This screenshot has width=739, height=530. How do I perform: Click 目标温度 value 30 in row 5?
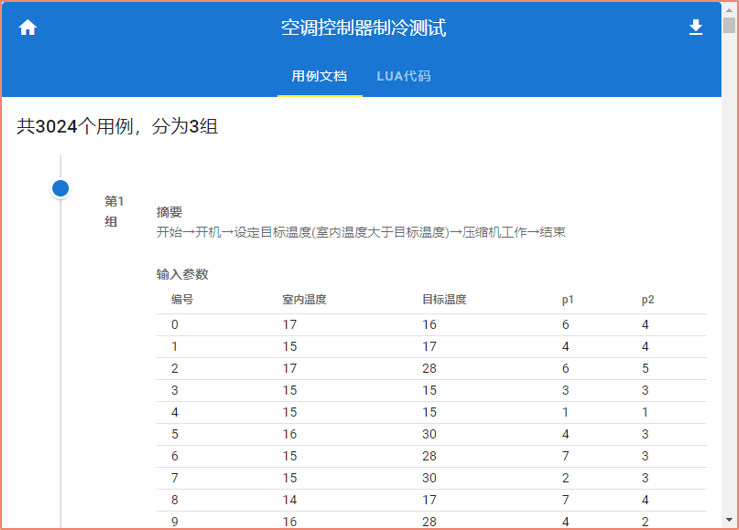[429, 434]
